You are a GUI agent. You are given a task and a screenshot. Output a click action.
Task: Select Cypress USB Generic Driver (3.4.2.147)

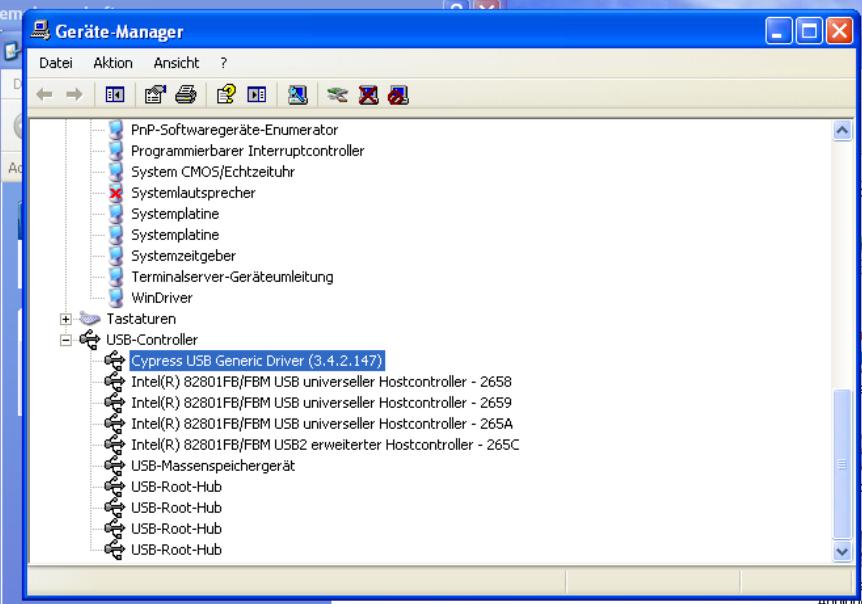pyautogui.click(x=256, y=361)
